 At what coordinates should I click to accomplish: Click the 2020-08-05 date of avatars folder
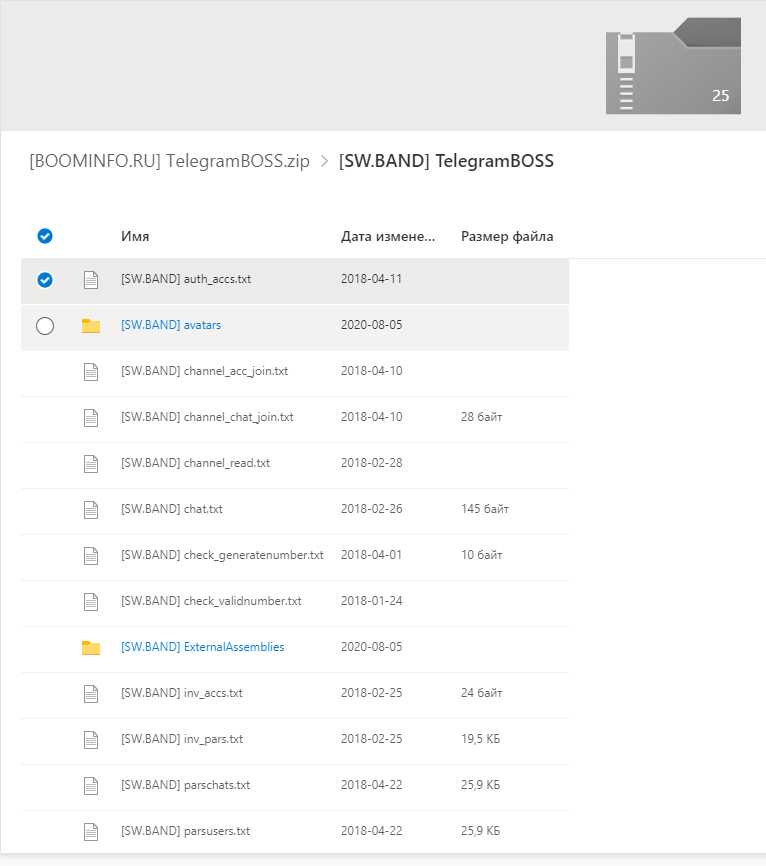point(371,325)
